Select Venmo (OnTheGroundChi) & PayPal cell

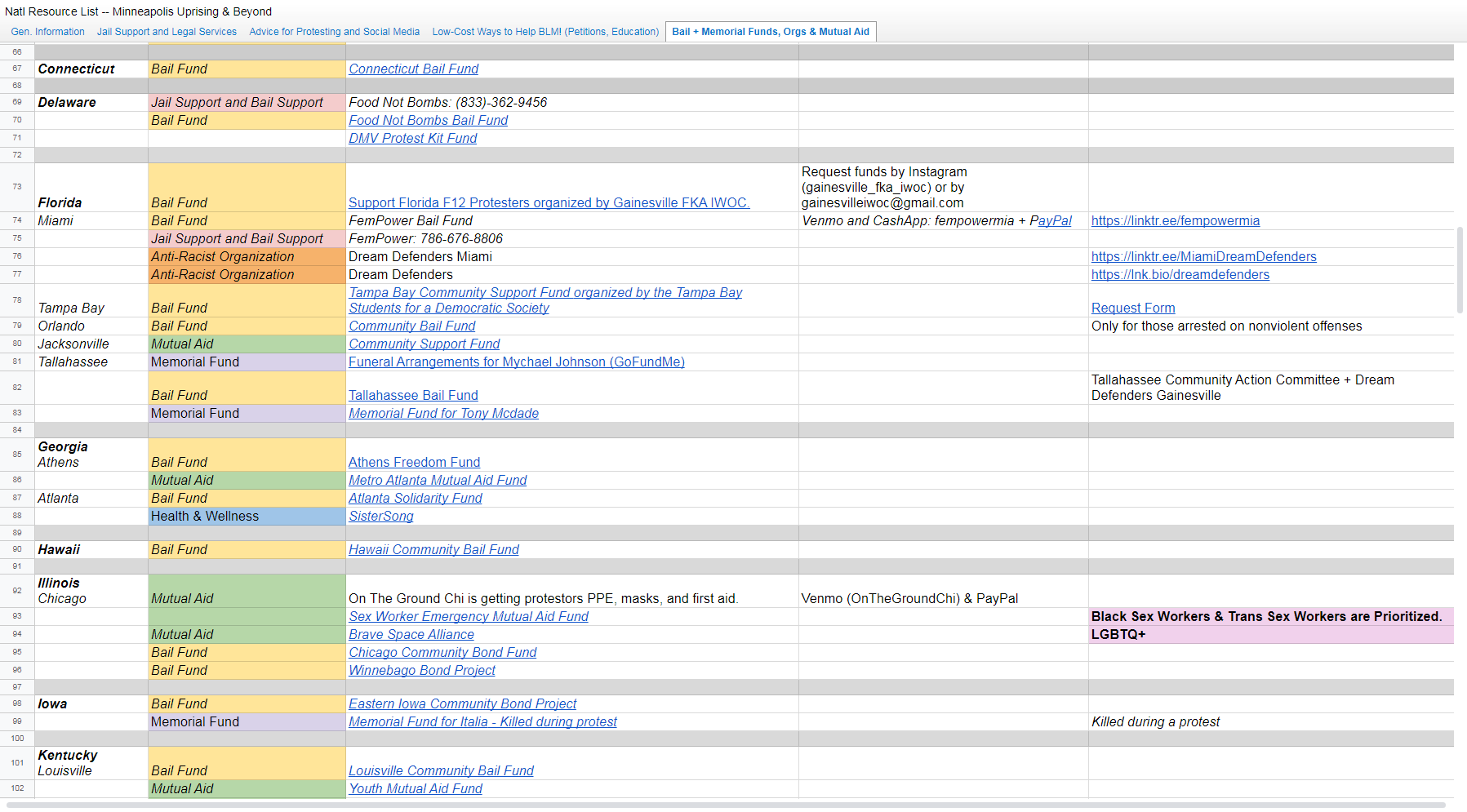[x=944, y=591]
